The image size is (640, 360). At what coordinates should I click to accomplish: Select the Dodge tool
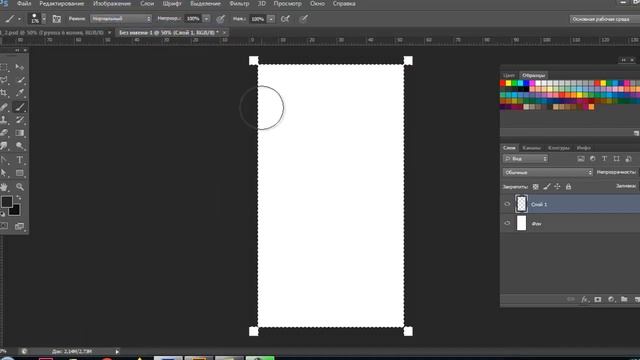coord(20,146)
